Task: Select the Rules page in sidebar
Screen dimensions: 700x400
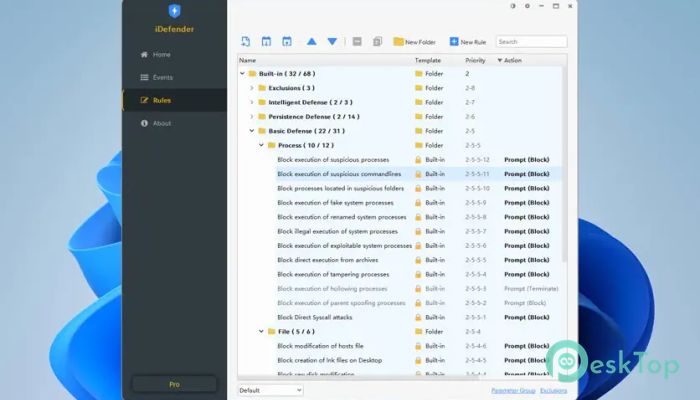Action: [x=175, y=100]
